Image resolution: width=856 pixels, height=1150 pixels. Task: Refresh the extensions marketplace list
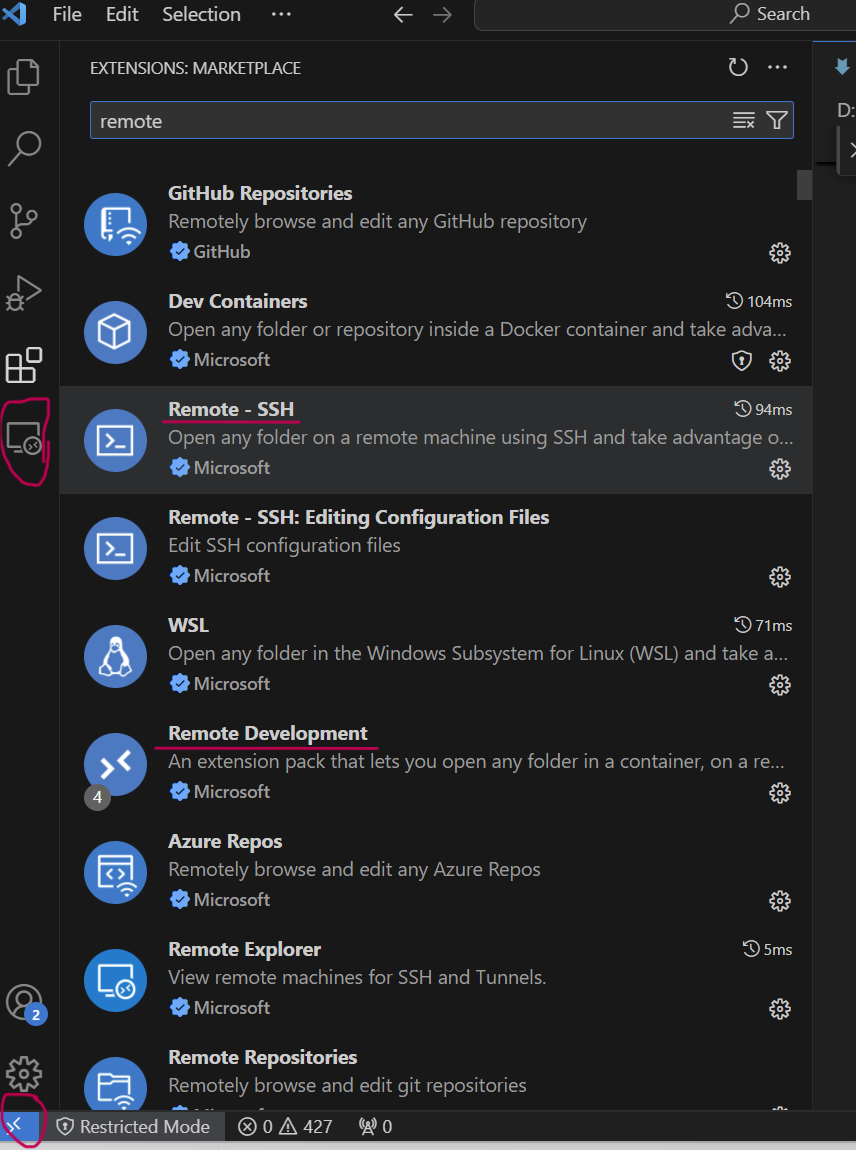click(738, 67)
